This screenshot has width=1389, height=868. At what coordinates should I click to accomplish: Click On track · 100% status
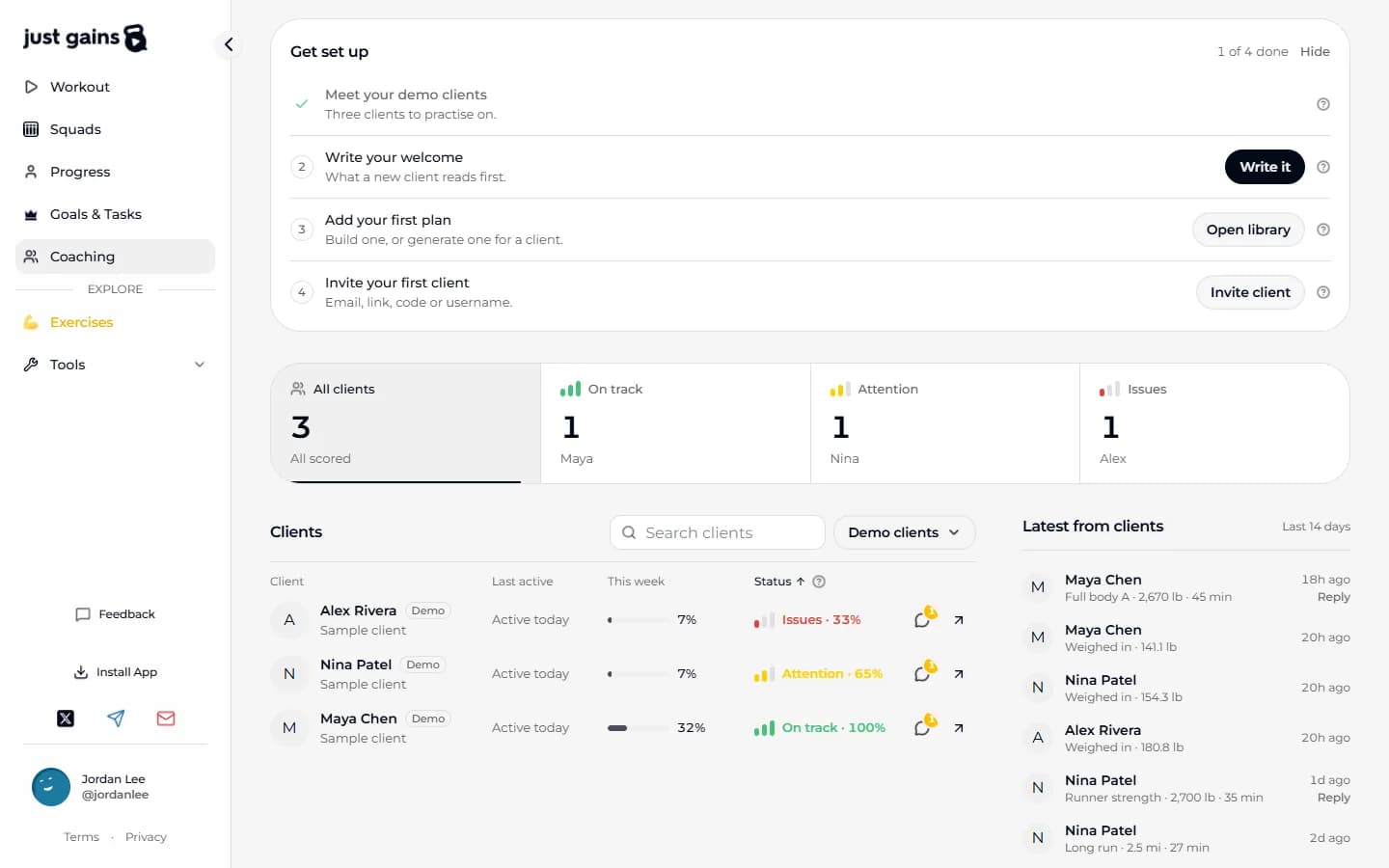pos(820,728)
